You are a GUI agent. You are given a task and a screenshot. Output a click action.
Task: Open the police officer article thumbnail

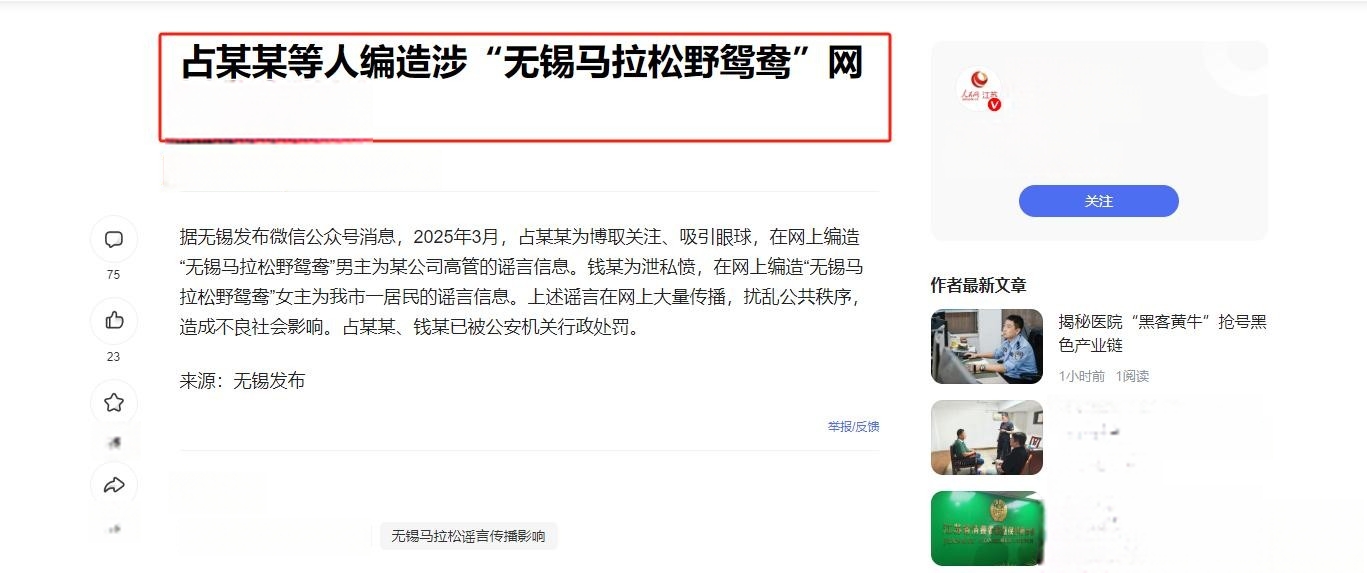pyautogui.click(x=987, y=346)
